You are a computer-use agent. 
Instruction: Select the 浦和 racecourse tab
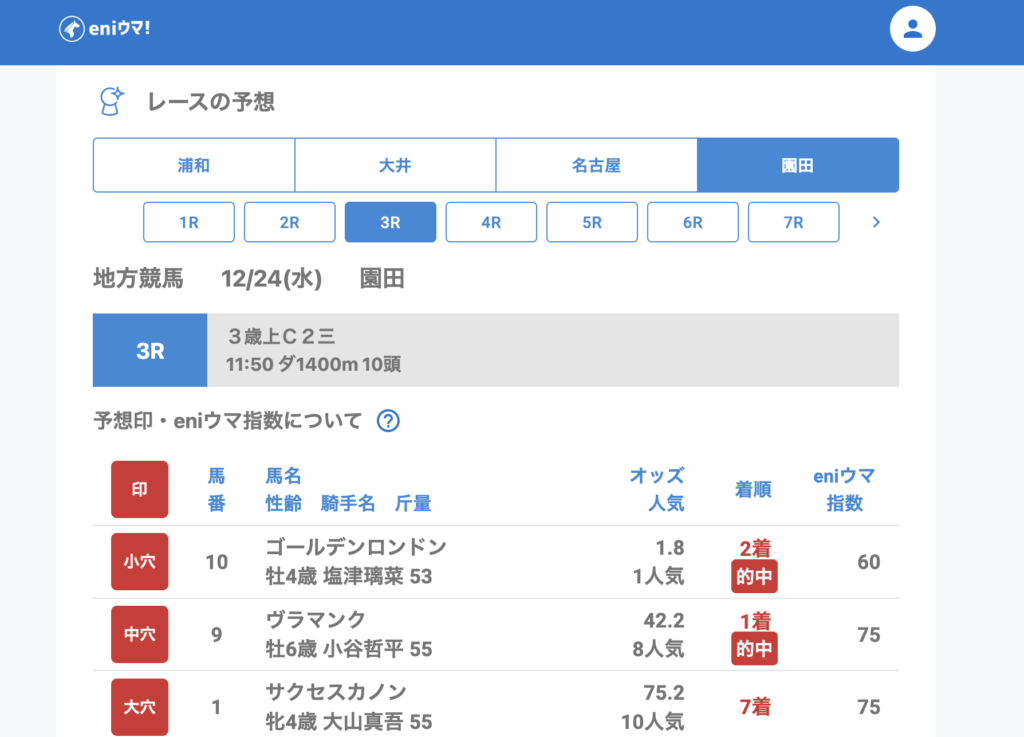pos(194,165)
